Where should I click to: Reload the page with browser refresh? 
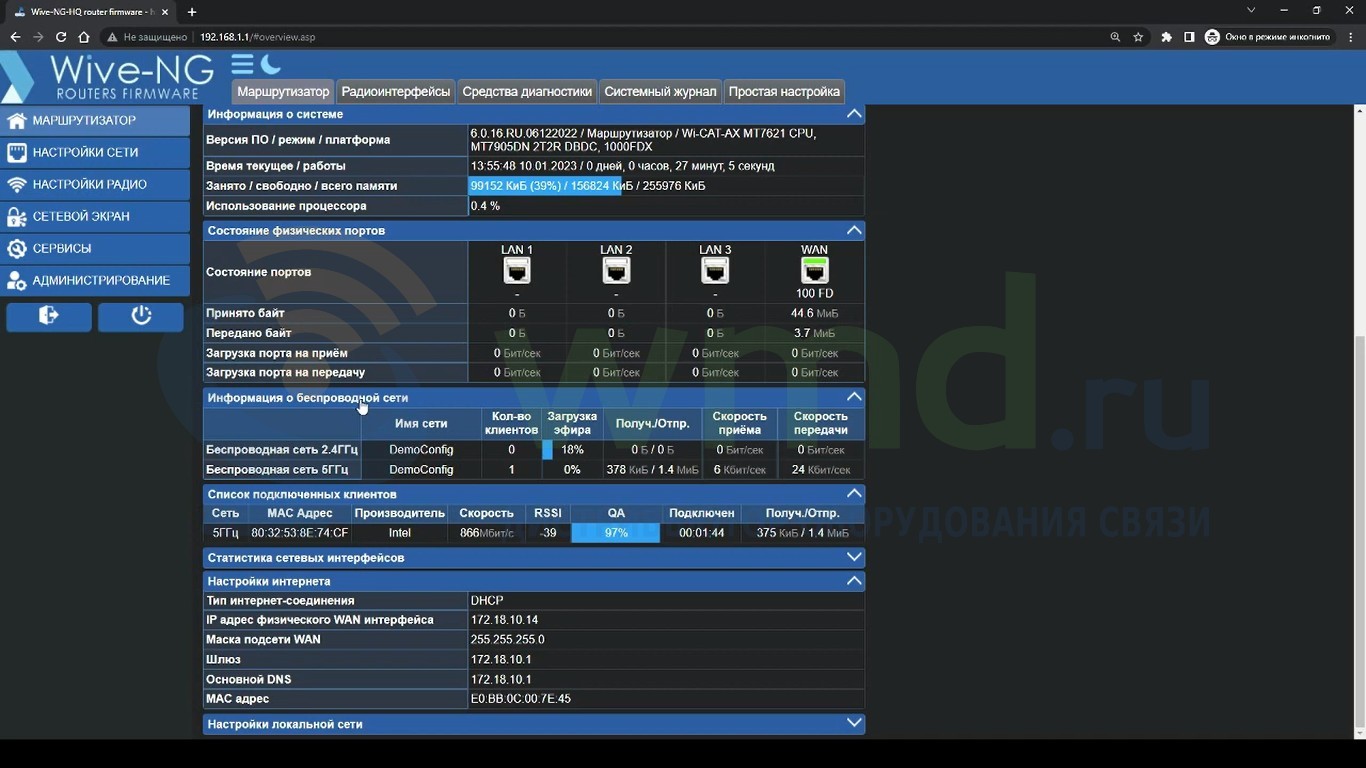61,37
